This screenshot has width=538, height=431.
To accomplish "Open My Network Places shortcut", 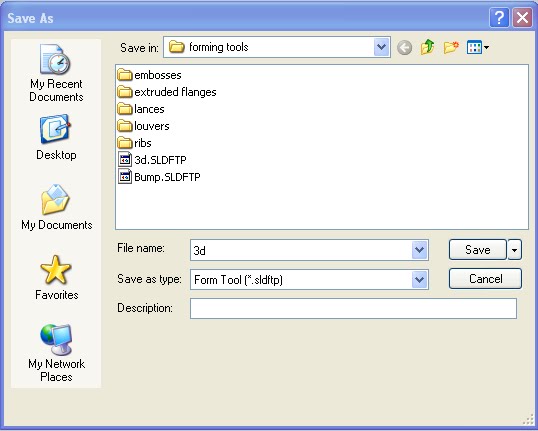I will tap(56, 353).
